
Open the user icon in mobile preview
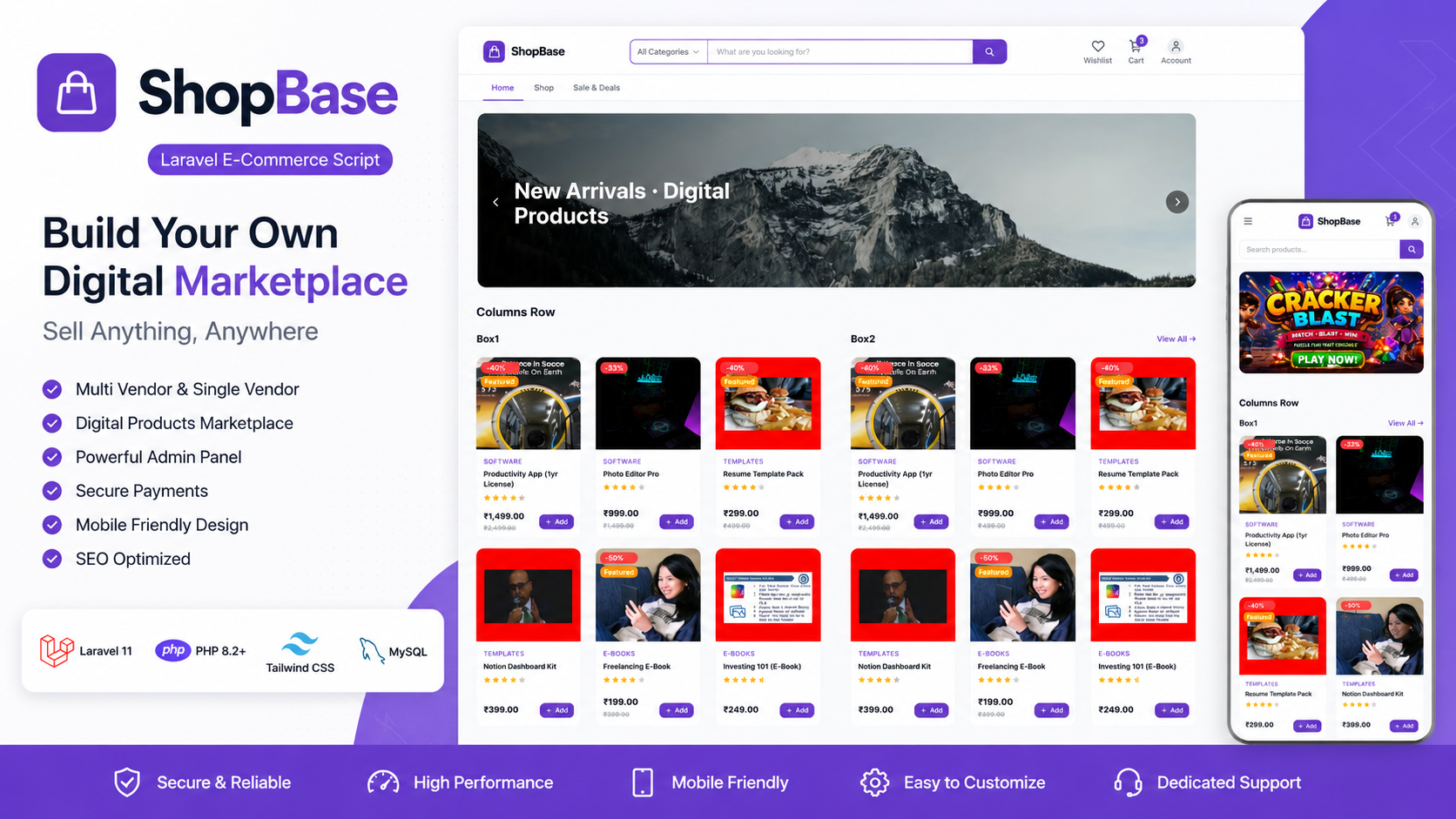click(x=1415, y=221)
